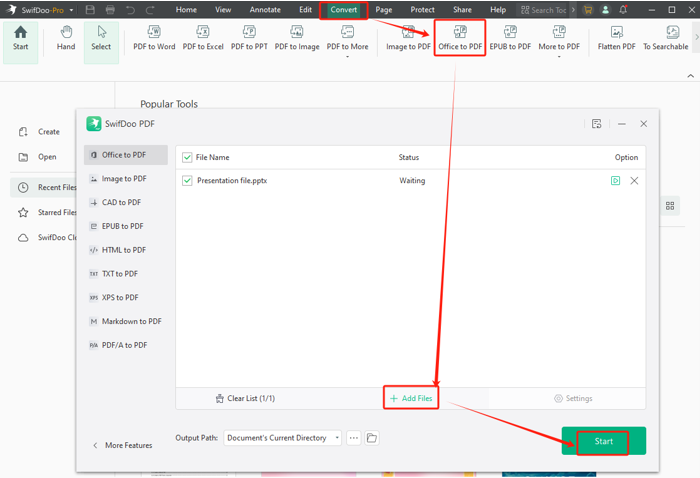Go to the Start home button
700x478 pixels.
(21, 42)
